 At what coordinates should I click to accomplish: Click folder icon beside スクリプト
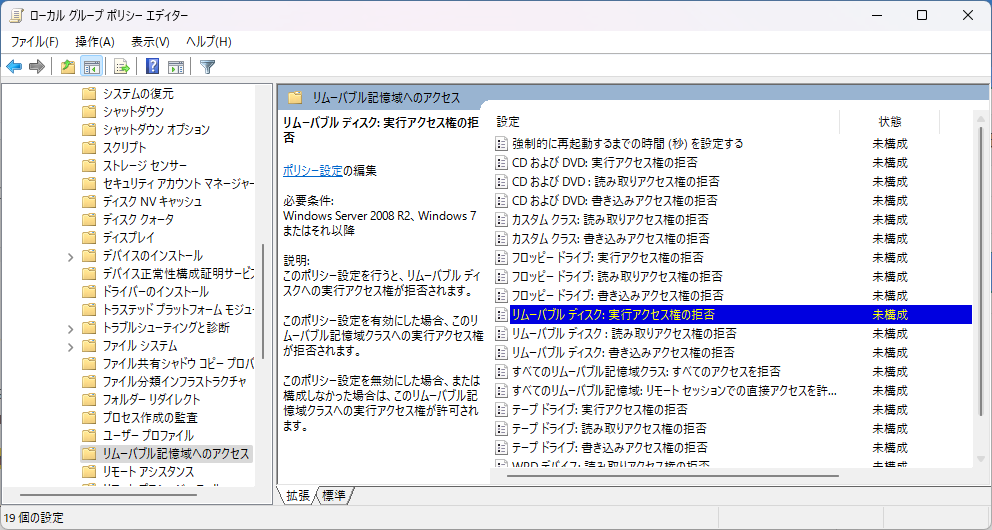89,147
